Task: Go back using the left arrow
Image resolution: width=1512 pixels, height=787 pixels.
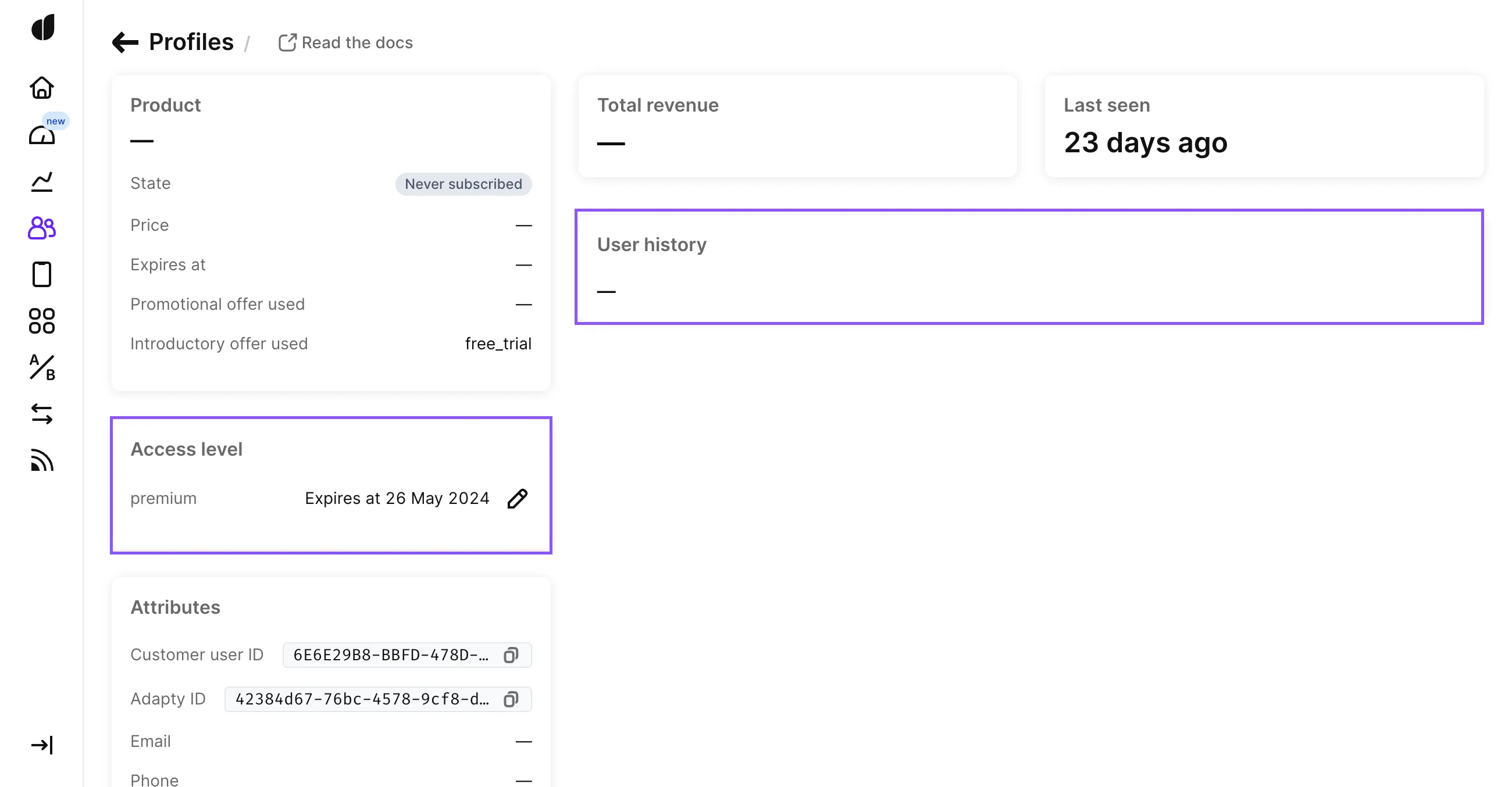Action: pos(125,42)
